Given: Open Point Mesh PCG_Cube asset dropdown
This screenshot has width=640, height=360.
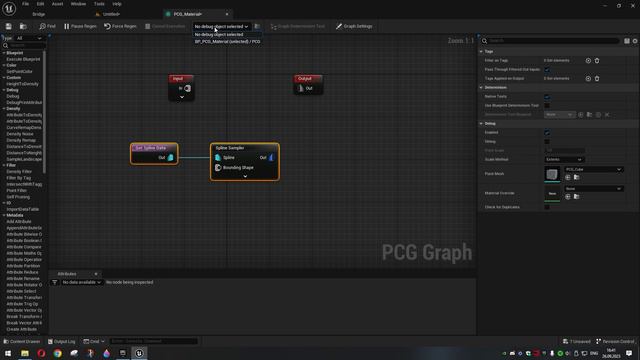Looking at the screenshot, I should coord(593,169).
